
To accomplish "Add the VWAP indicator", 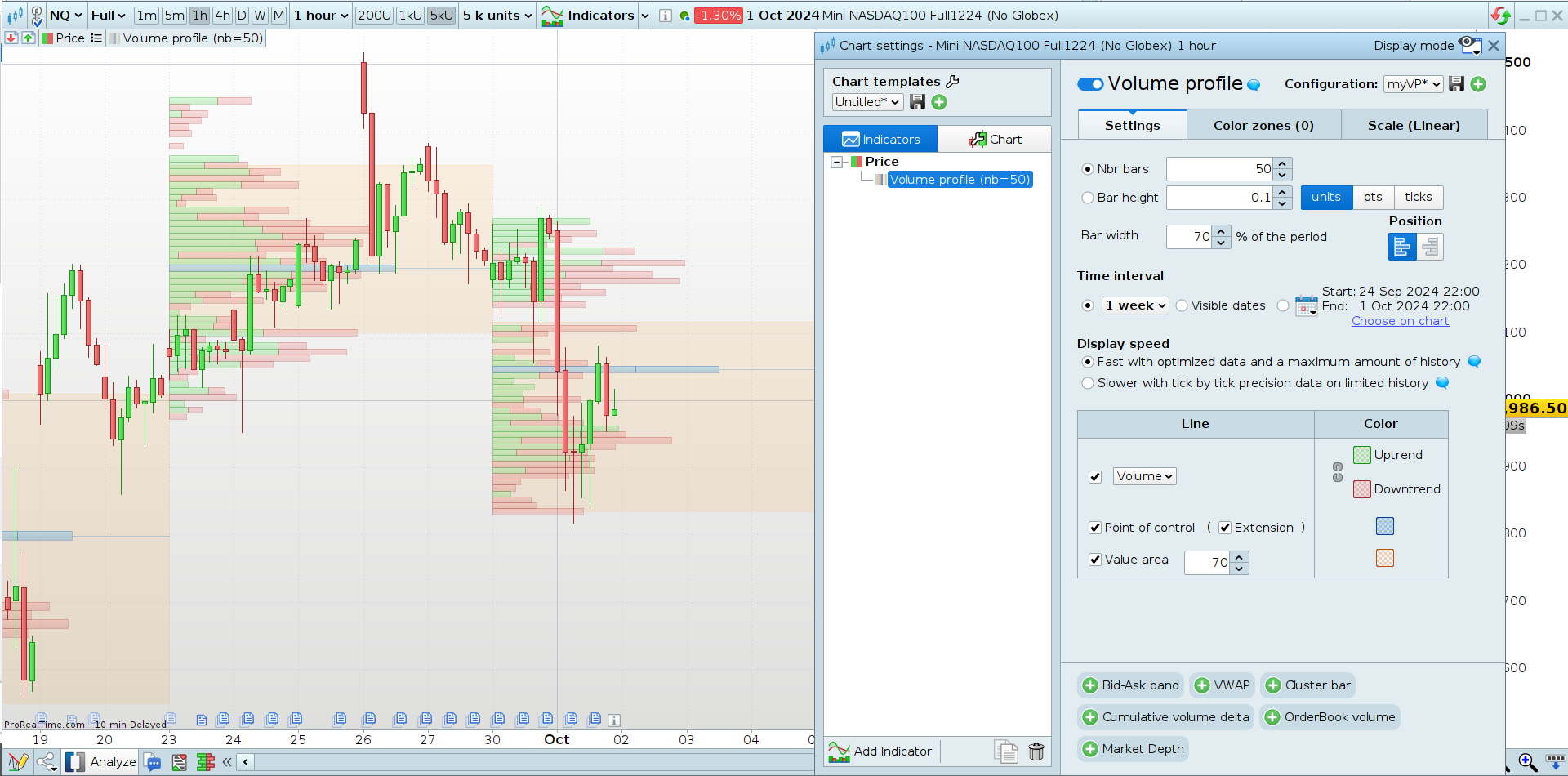I will 1223,685.
